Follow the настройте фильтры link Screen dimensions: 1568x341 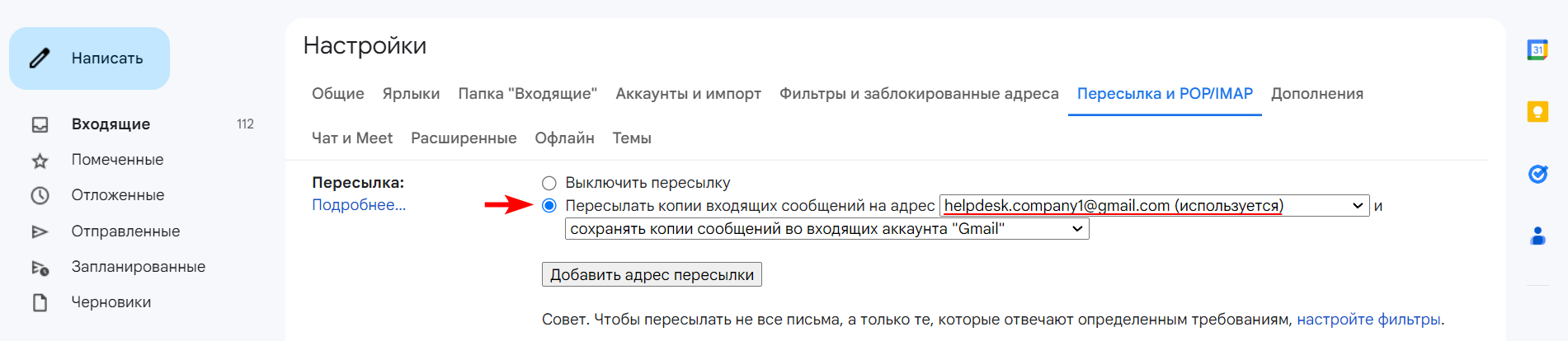coord(1368,320)
